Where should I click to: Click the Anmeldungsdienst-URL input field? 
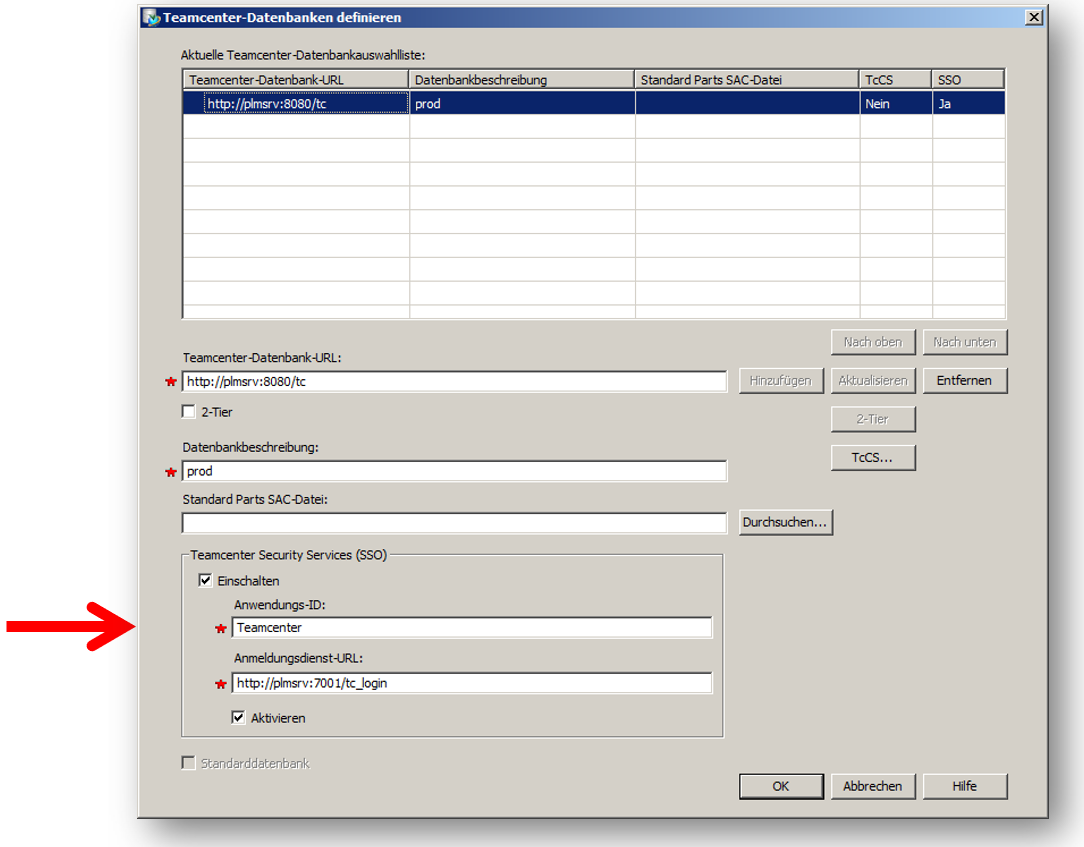tap(472, 683)
